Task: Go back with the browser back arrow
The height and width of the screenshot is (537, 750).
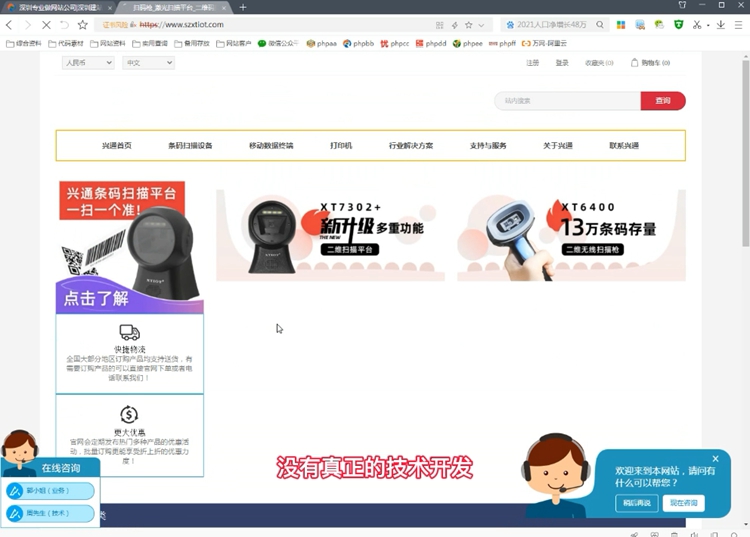Action: (x=9, y=25)
